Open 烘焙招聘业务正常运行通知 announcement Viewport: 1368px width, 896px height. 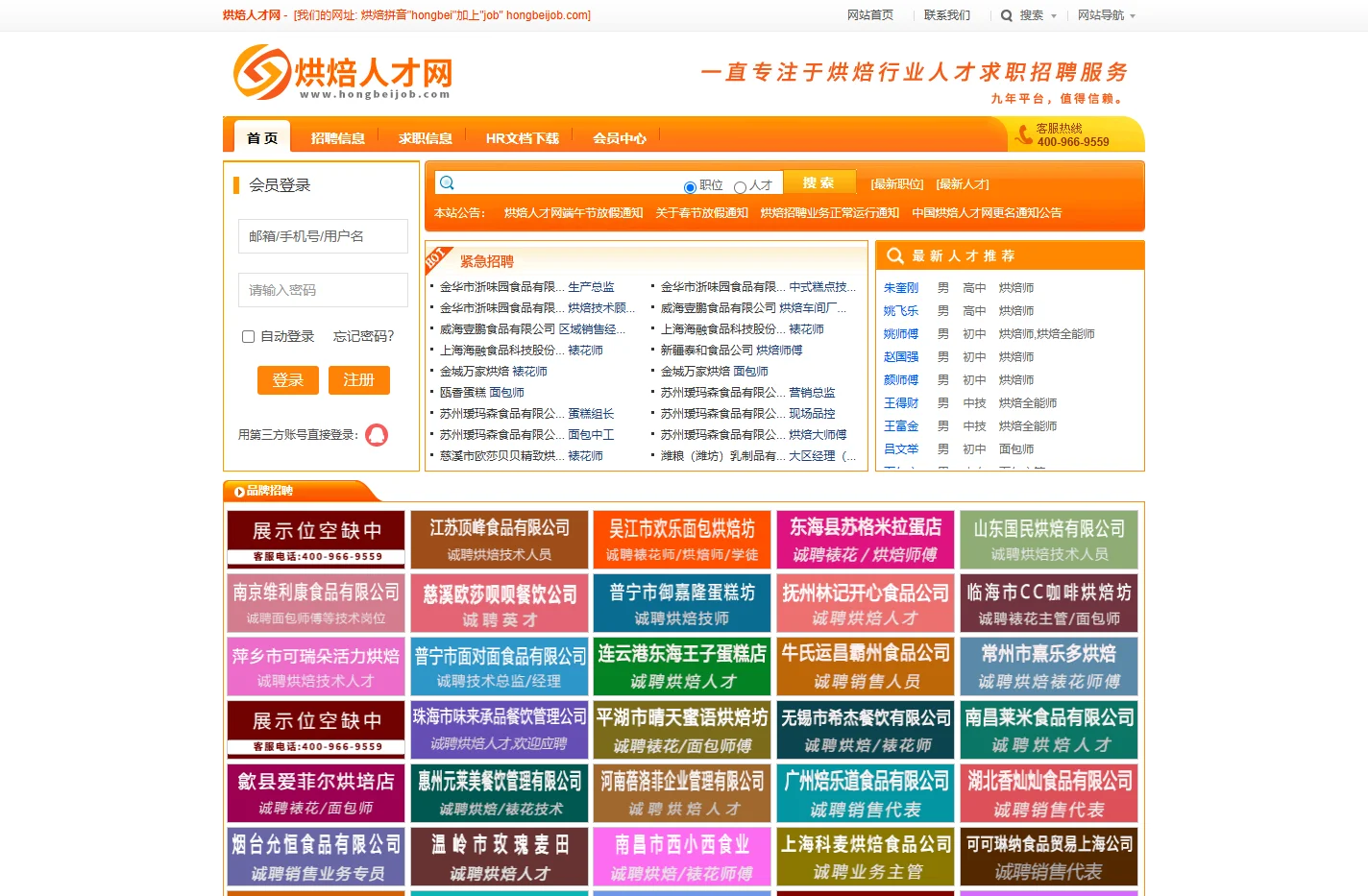[x=830, y=213]
